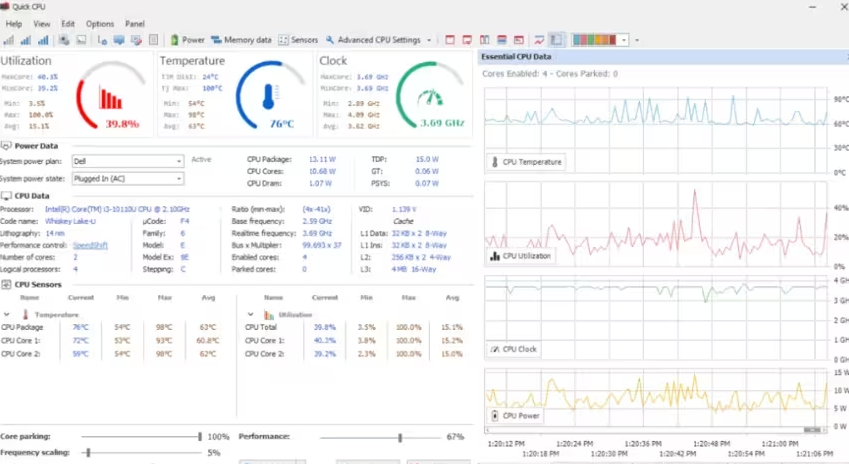This screenshot has height=464, width=849.
Task: Click the Performance slider handle
Action: tap(400, 437)
